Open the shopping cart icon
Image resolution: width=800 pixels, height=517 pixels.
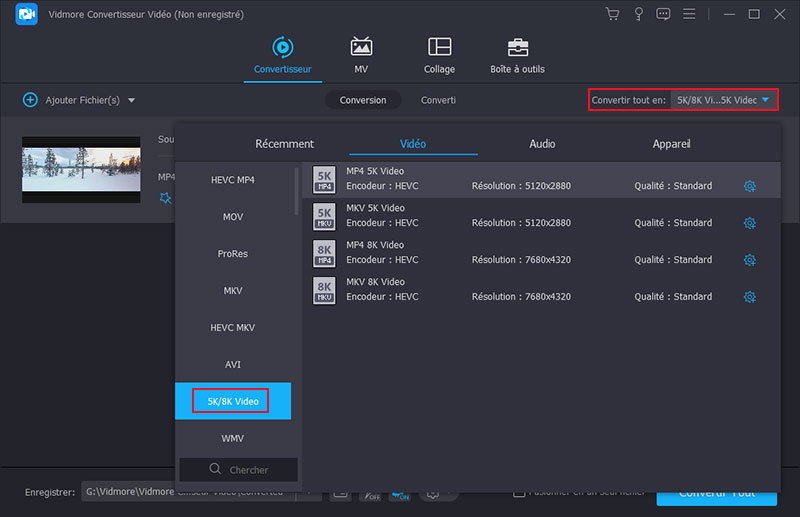click(613, 14)
